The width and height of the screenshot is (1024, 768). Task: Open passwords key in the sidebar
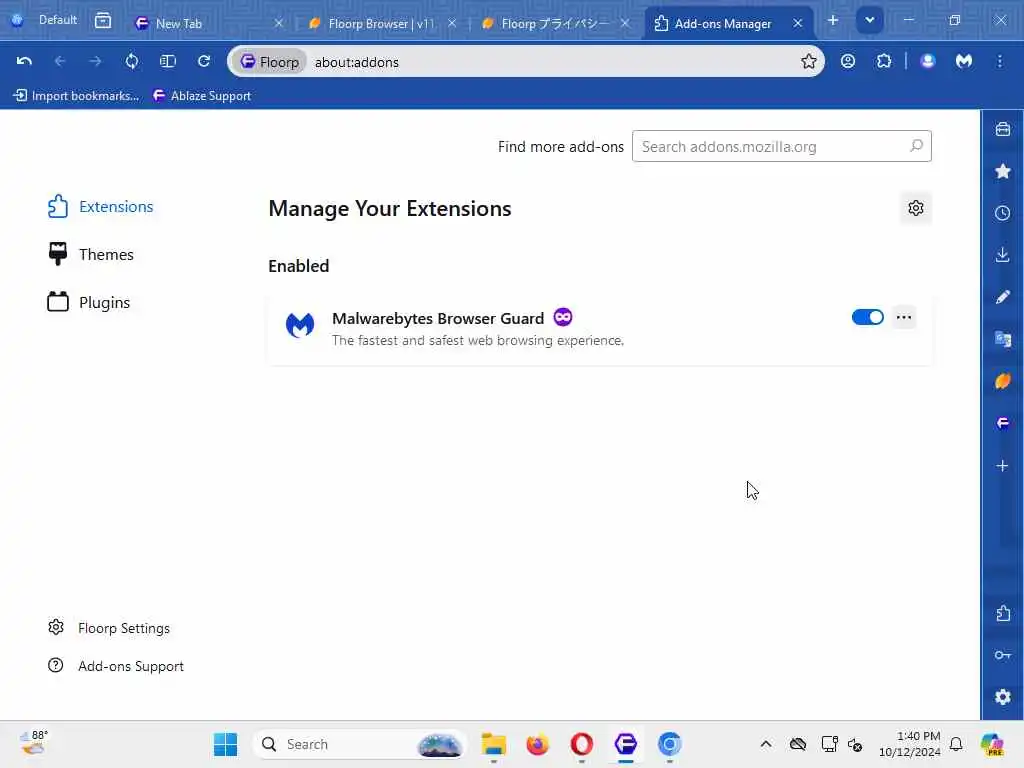(1002, 655)
